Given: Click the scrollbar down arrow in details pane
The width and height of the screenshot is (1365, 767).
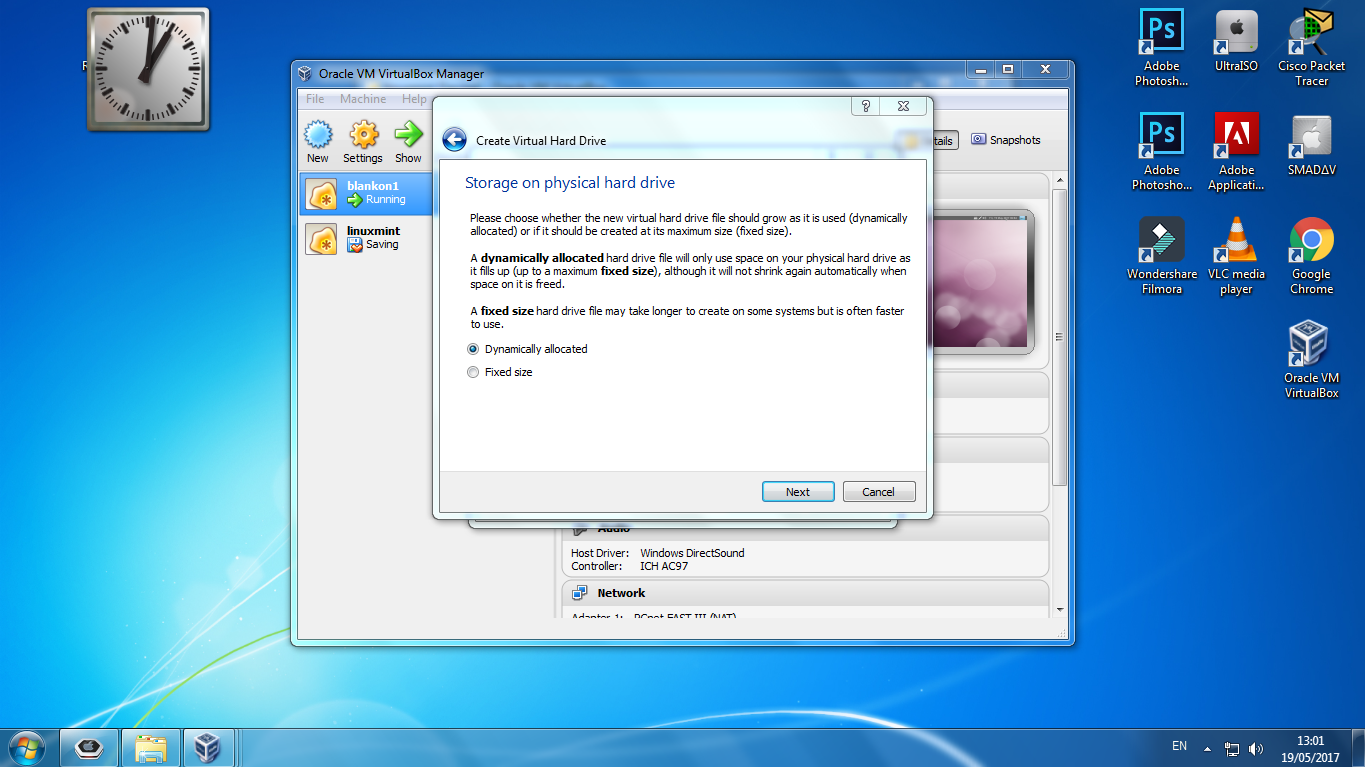Looking at the screenshot, I should (1060, 609).
